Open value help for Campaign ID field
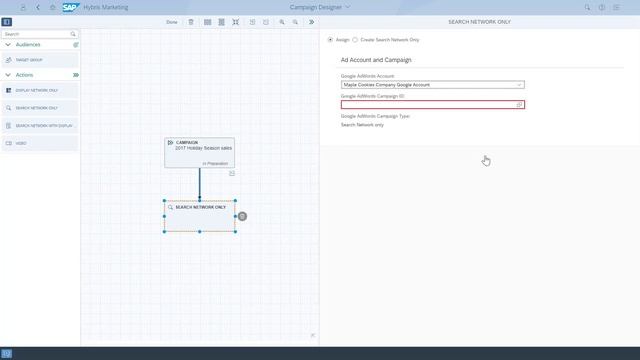This screenshot has width=640, height=360. 519,105
